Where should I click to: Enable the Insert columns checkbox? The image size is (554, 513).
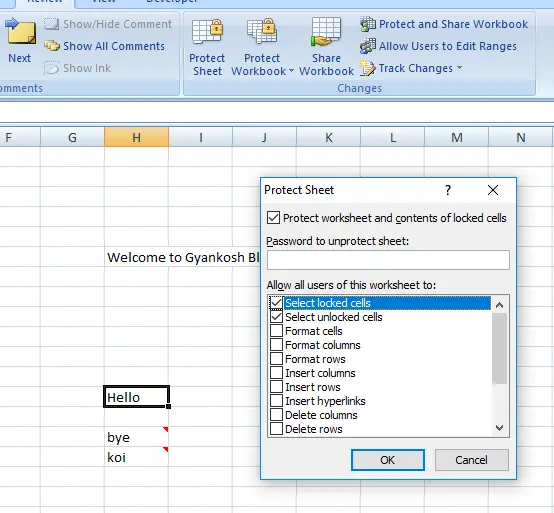tap(276, 373)
